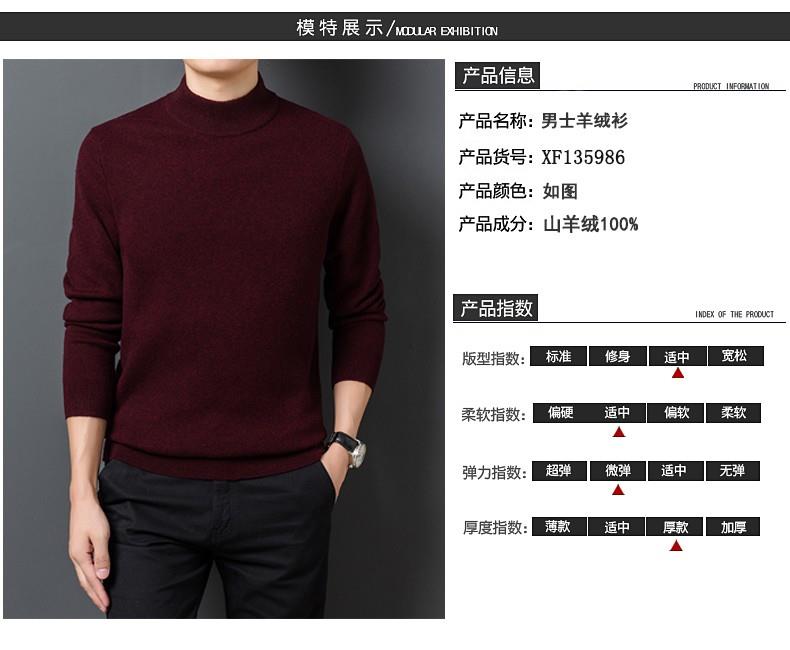790x650 pixels.
Task: Click the red triangle under 版型指数 适中
Action: pos(678,373)
